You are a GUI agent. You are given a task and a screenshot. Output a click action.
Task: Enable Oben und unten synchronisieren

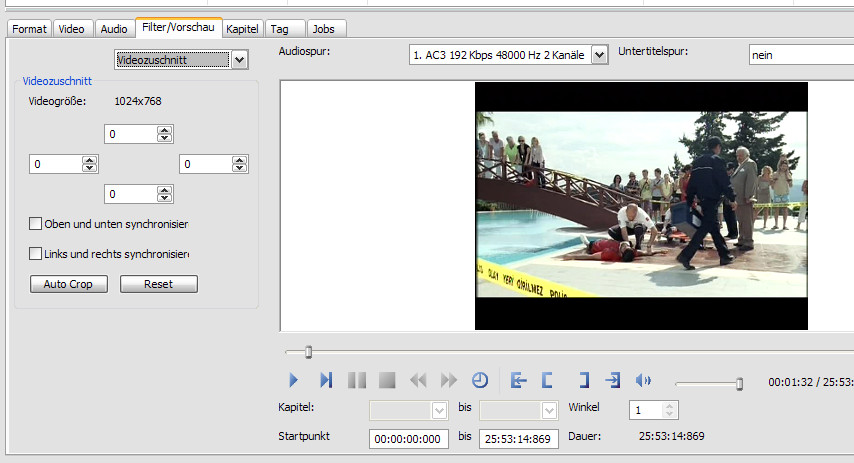click(35, 224)
